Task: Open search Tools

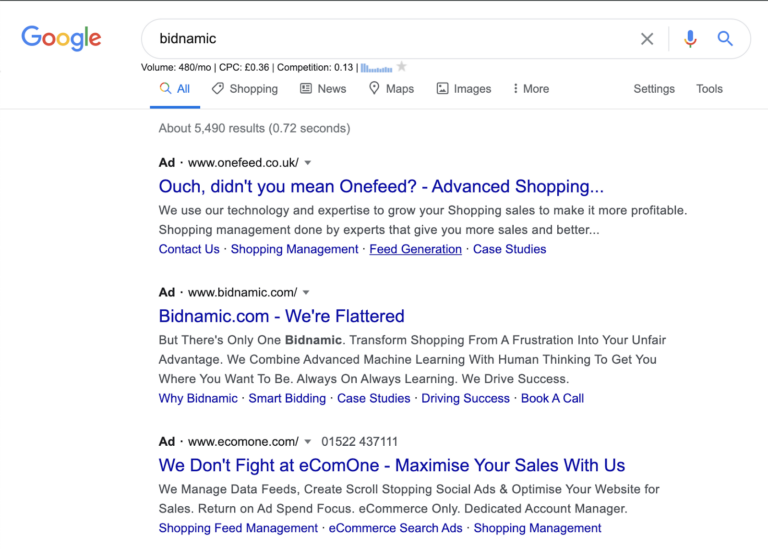Action: (709, 89)
